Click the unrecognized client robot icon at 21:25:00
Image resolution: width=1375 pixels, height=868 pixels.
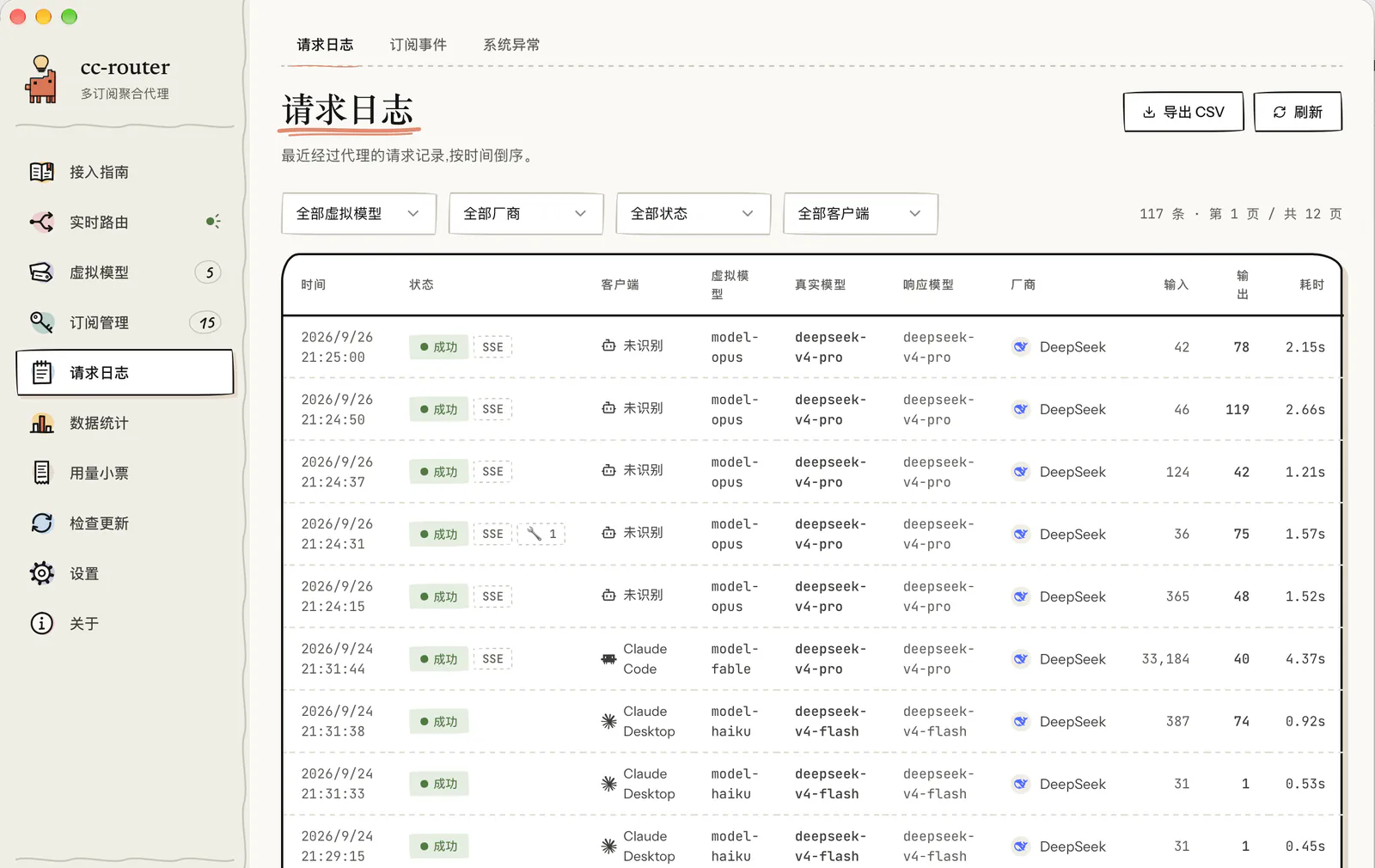tap(608, 345)
